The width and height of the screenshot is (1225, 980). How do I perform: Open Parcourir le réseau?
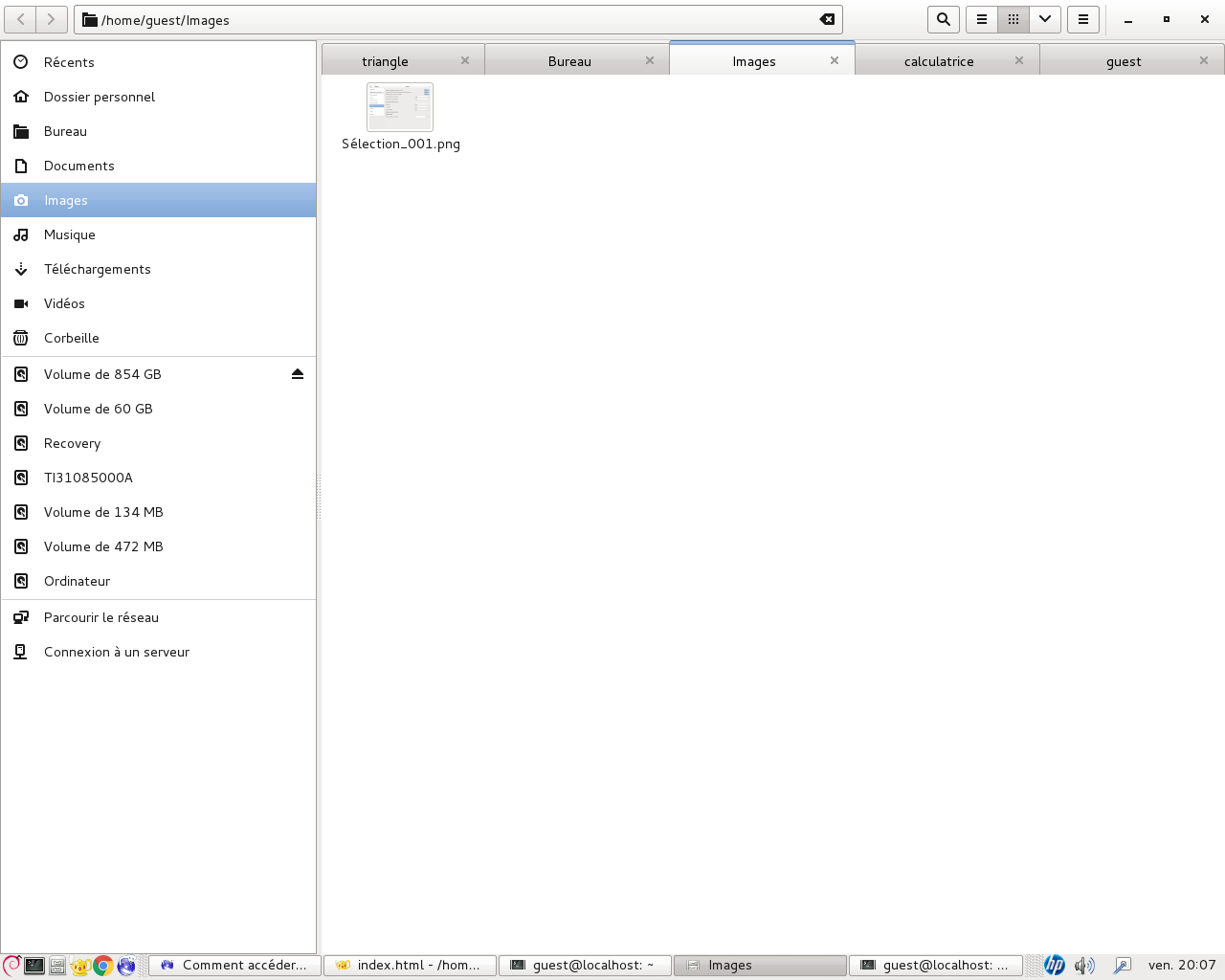tap(100, 617)
